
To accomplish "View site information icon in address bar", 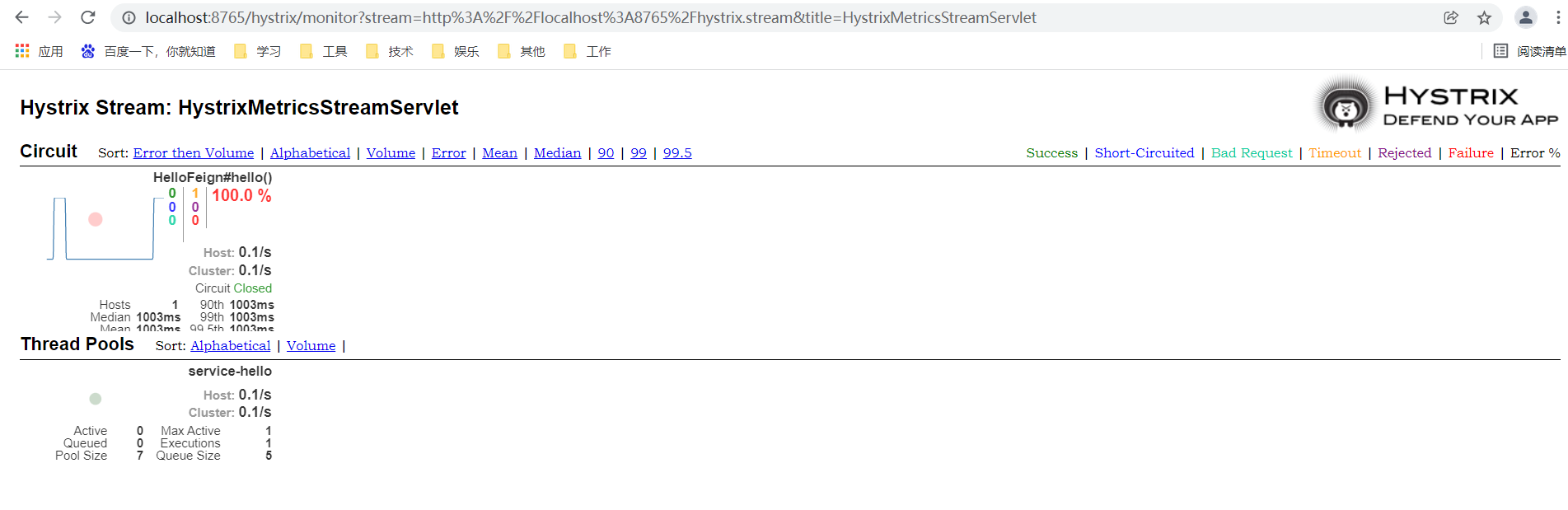I will [x=129, y=17].
